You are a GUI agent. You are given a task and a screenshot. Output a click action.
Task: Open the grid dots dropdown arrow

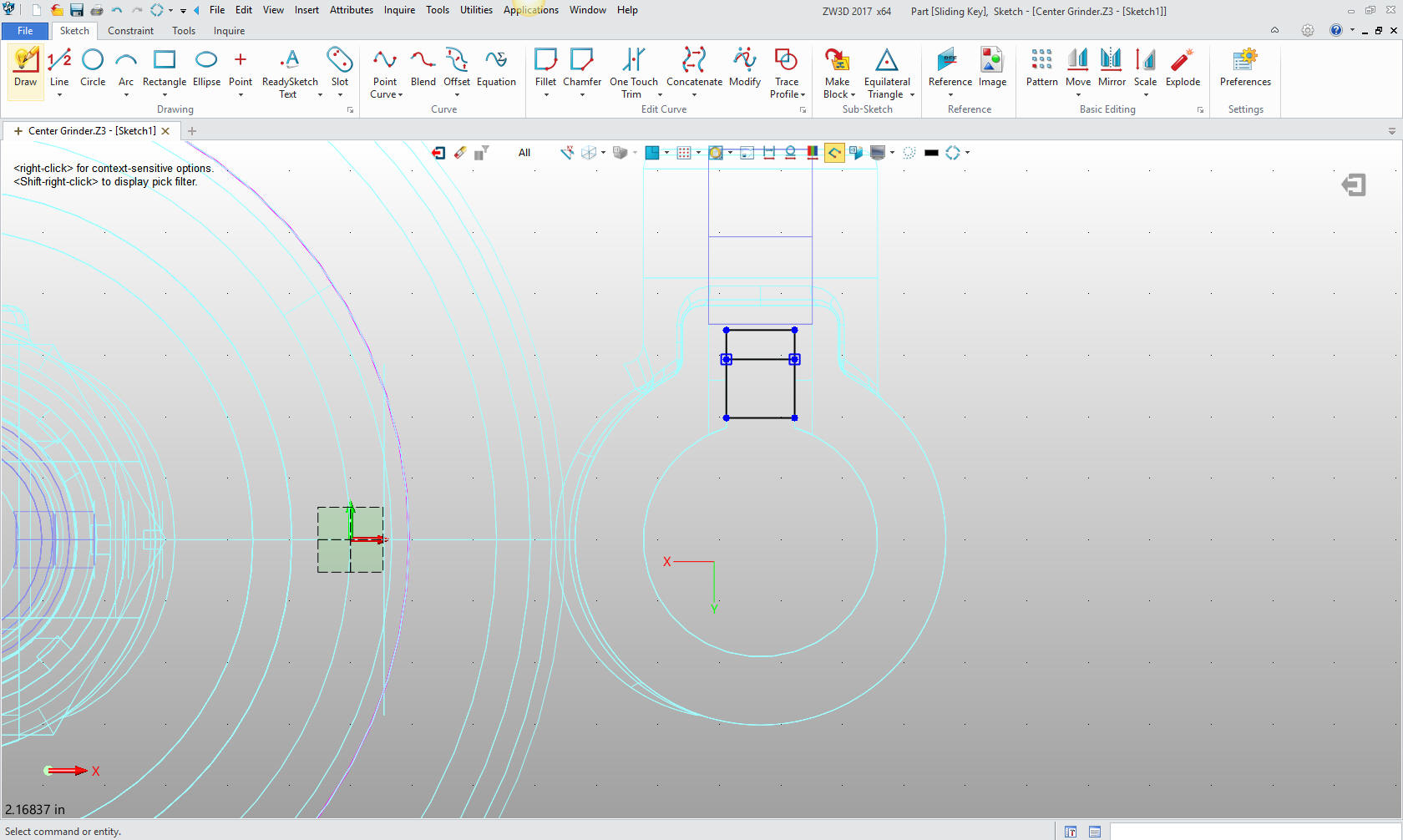pyautogui.click(x=698, y=153)
